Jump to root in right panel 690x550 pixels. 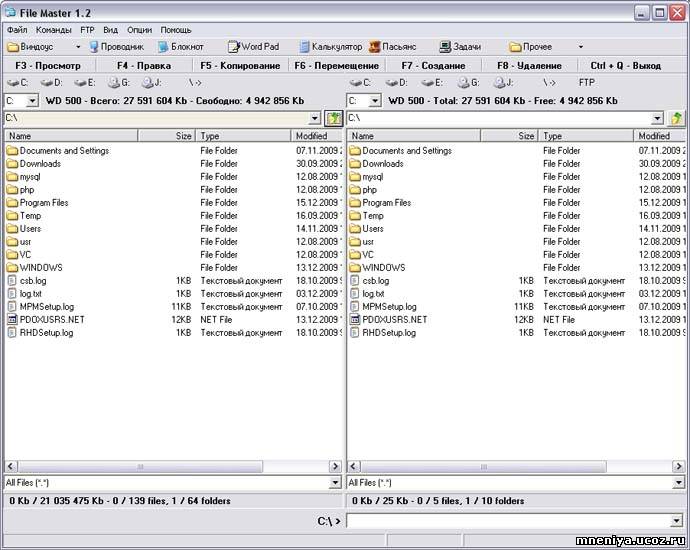pos(549,82)
